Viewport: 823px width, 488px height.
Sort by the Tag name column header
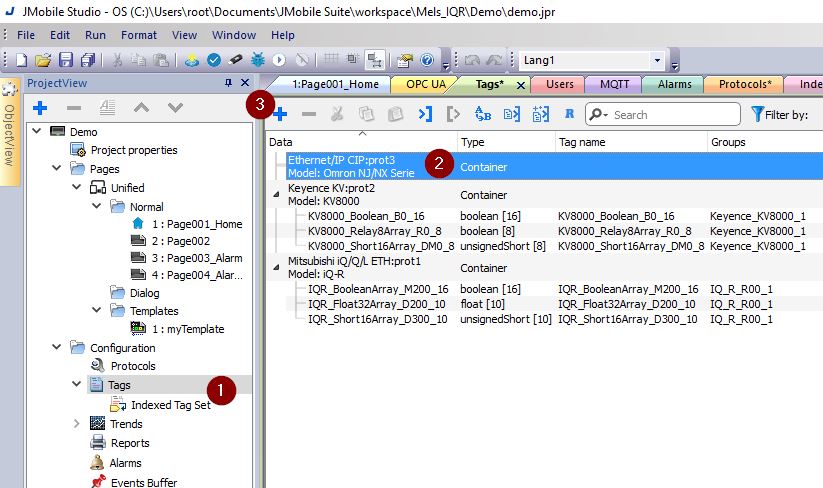[631, 142]
